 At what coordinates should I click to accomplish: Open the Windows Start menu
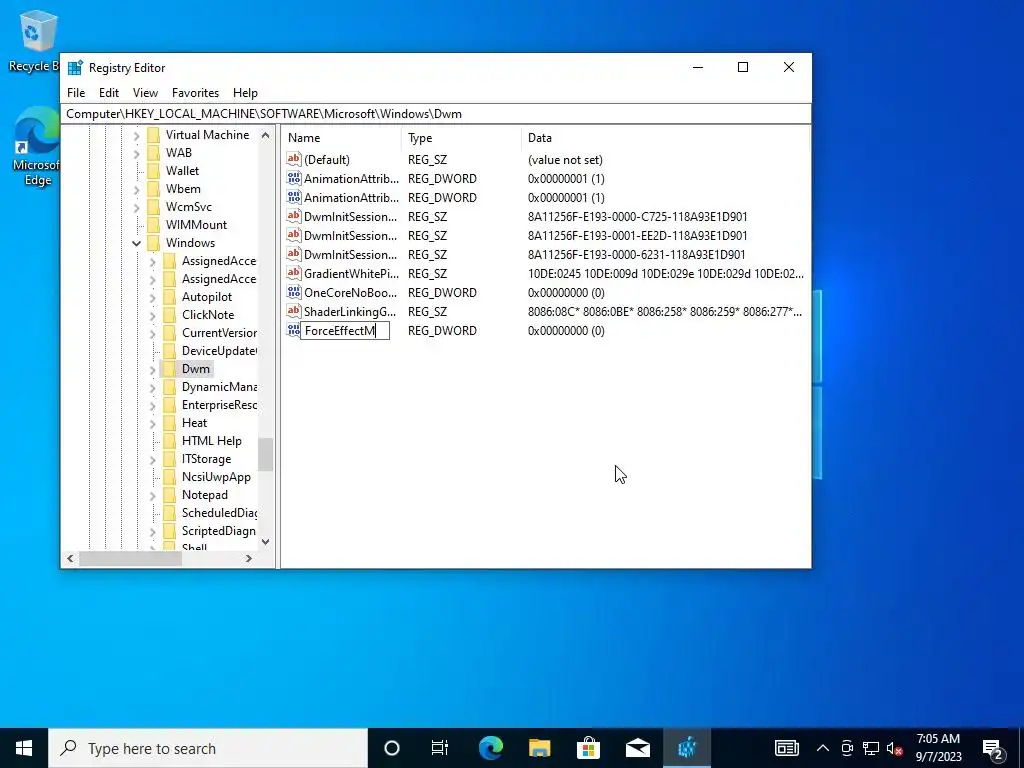pos(24,748)
